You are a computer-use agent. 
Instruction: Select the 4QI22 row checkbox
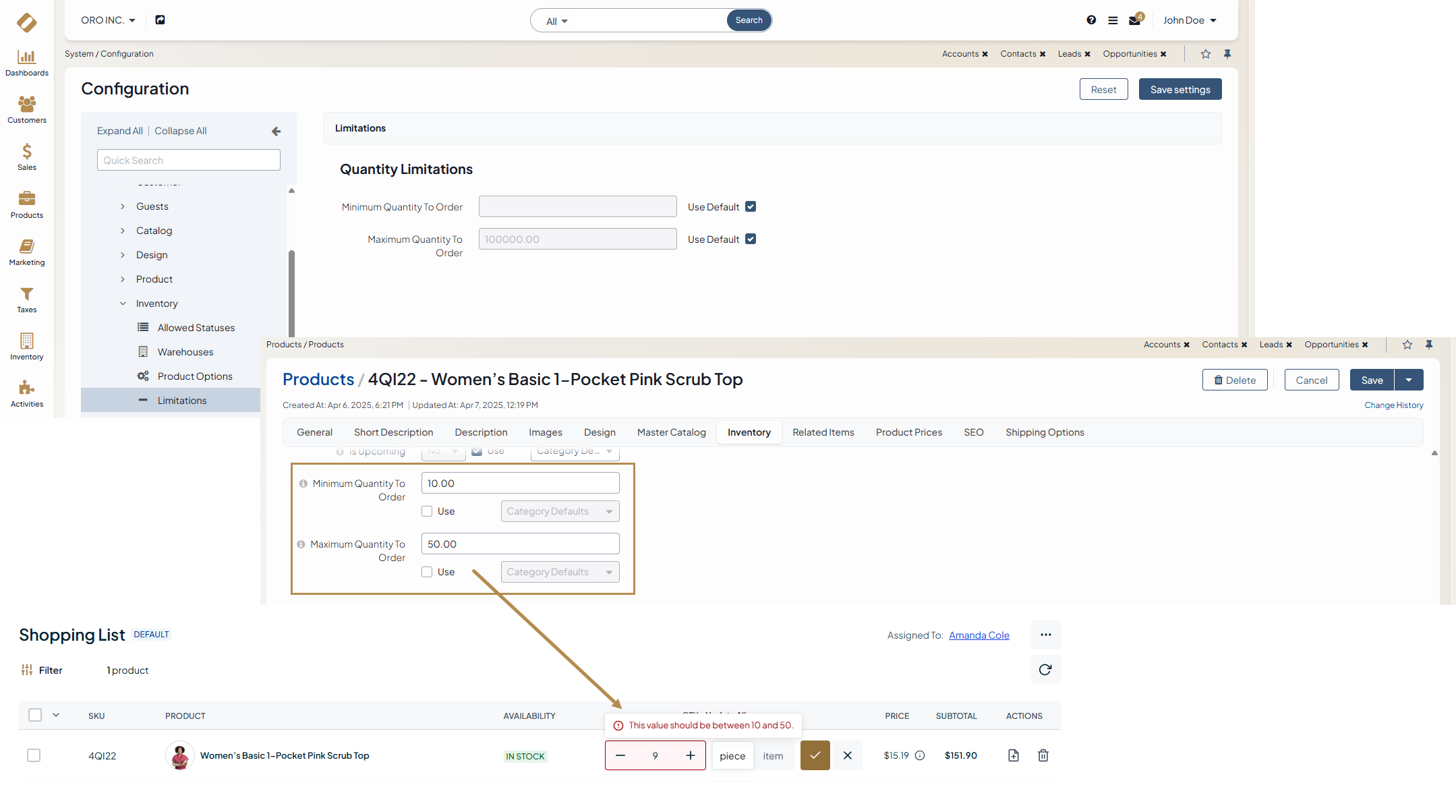(34, 755)
